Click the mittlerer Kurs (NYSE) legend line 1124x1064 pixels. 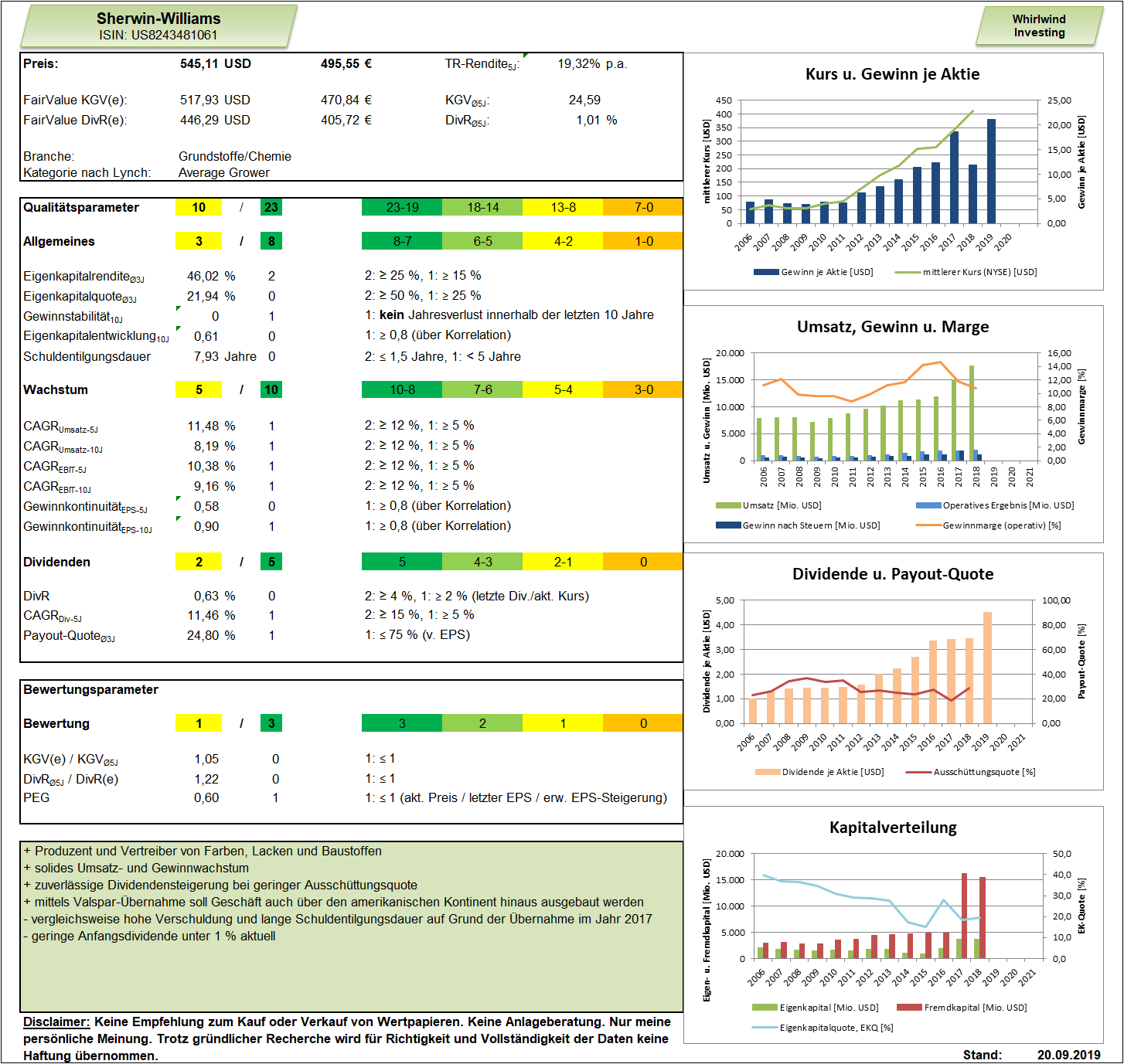[908, 272]
